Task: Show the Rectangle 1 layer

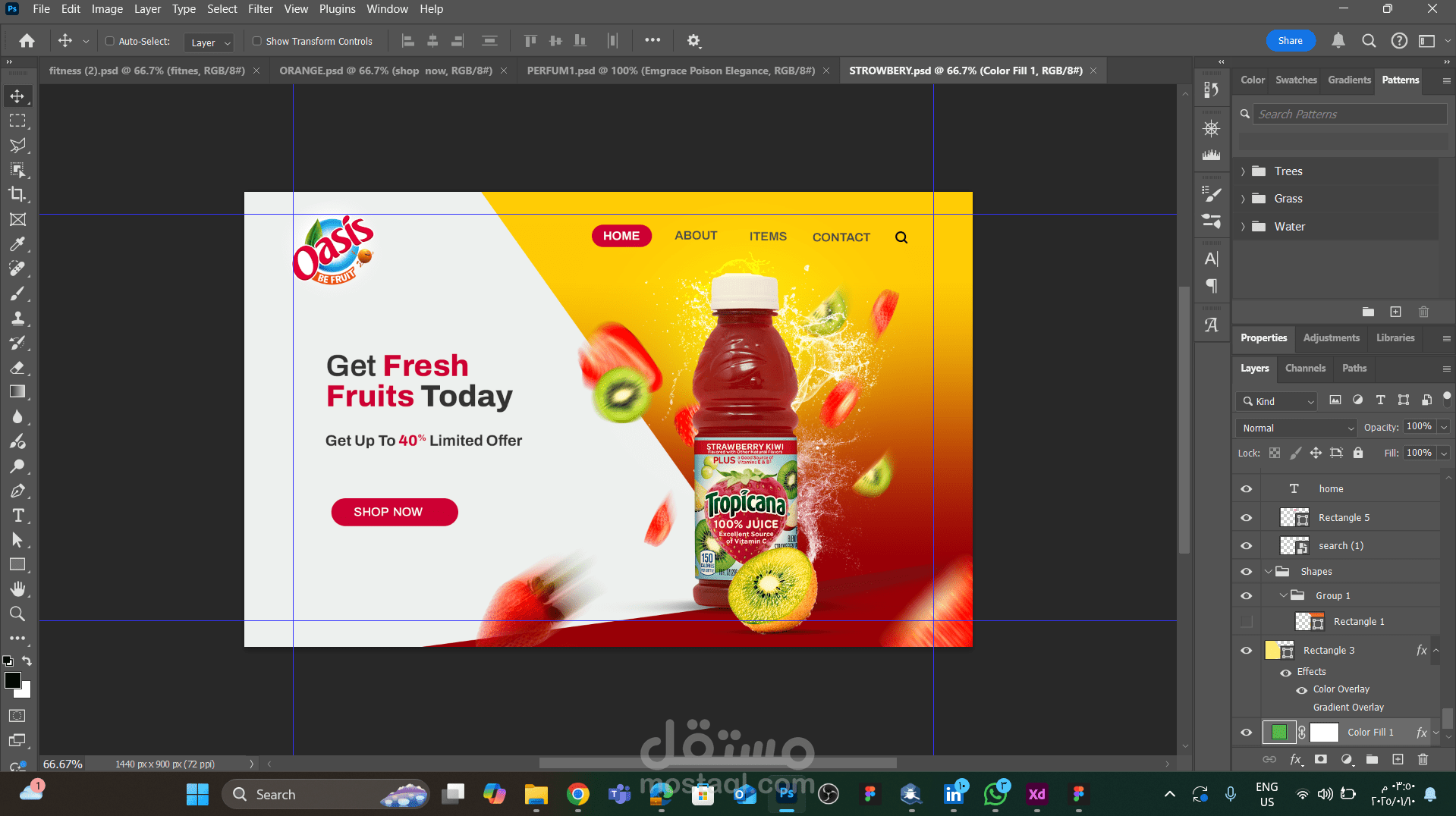Action: point(1246,622)
